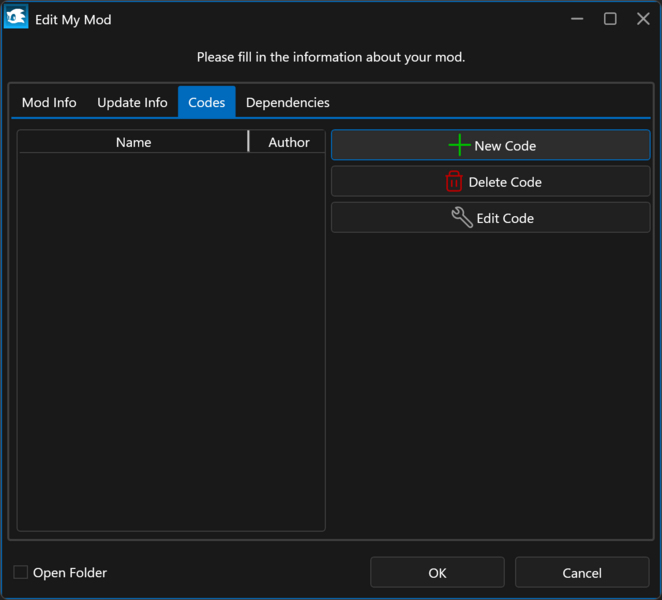Enable the Open Folder checkbox
Viewport: 662px width, 600px height.
pos(21,573)
